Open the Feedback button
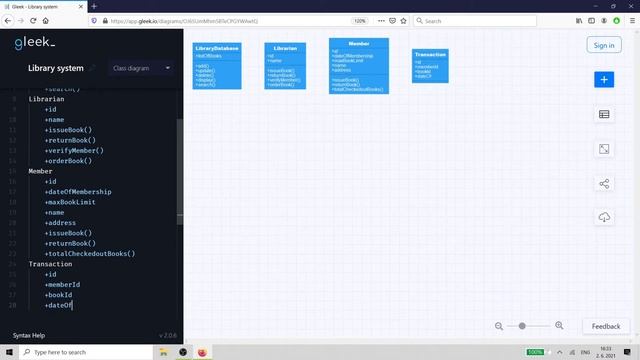This screenshot has width=640, height=360. (x=606, y=327)
